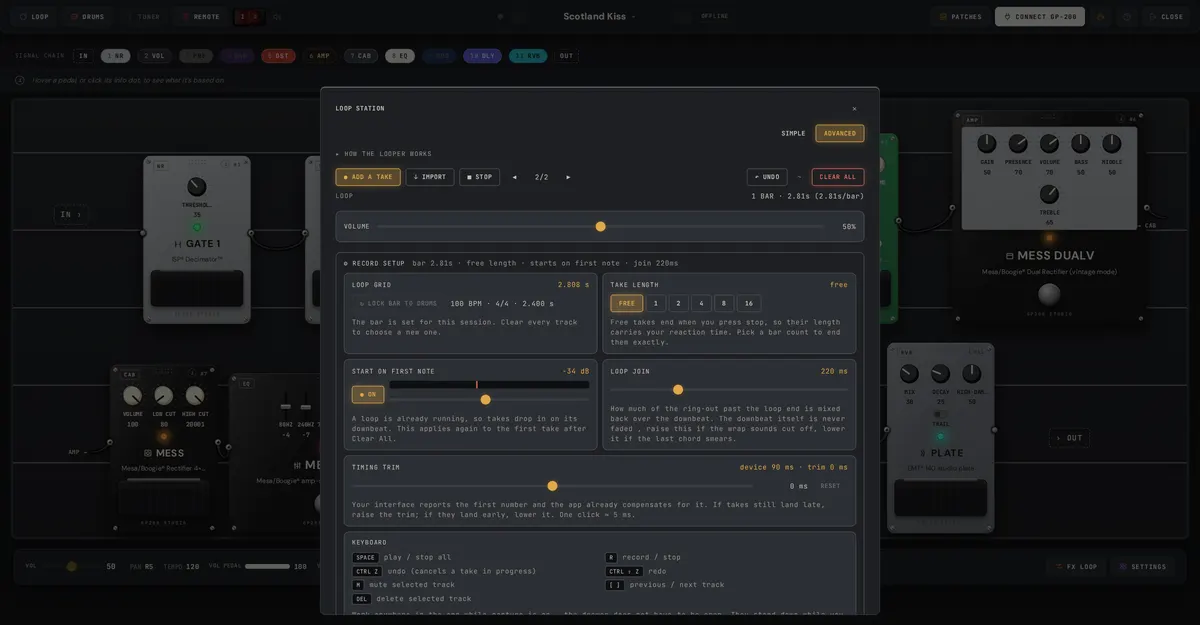1200x625 pixels.
Task: Open the Remote panel
Action: 201,16
